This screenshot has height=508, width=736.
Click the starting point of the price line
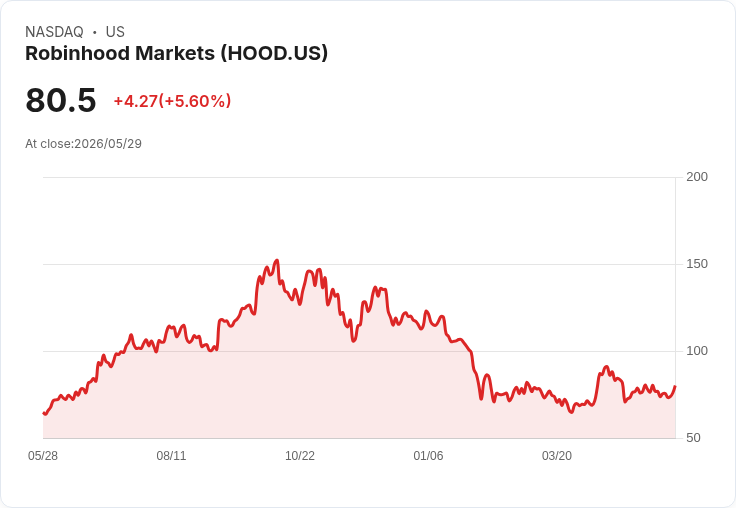click(44, 413)
